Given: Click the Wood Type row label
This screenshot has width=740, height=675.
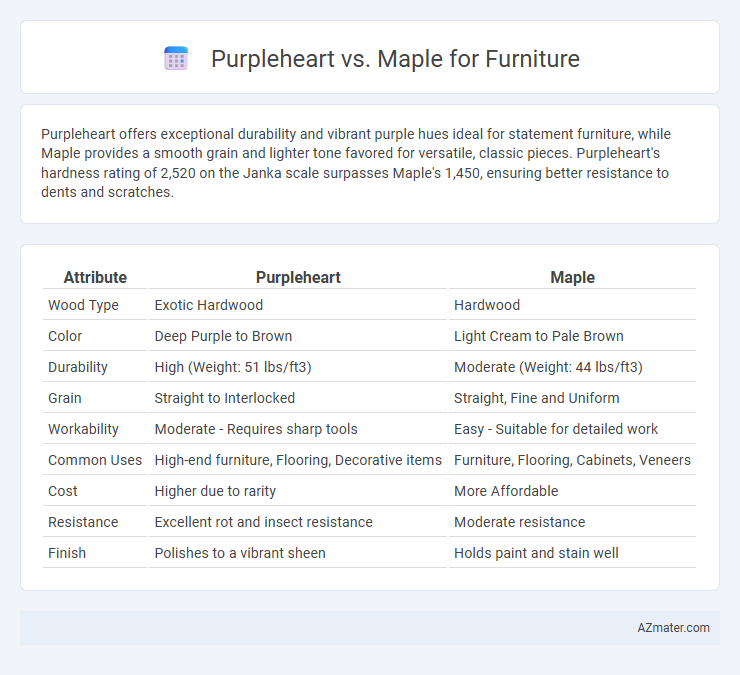Looking at the screenshot, I should pos(83,305).
